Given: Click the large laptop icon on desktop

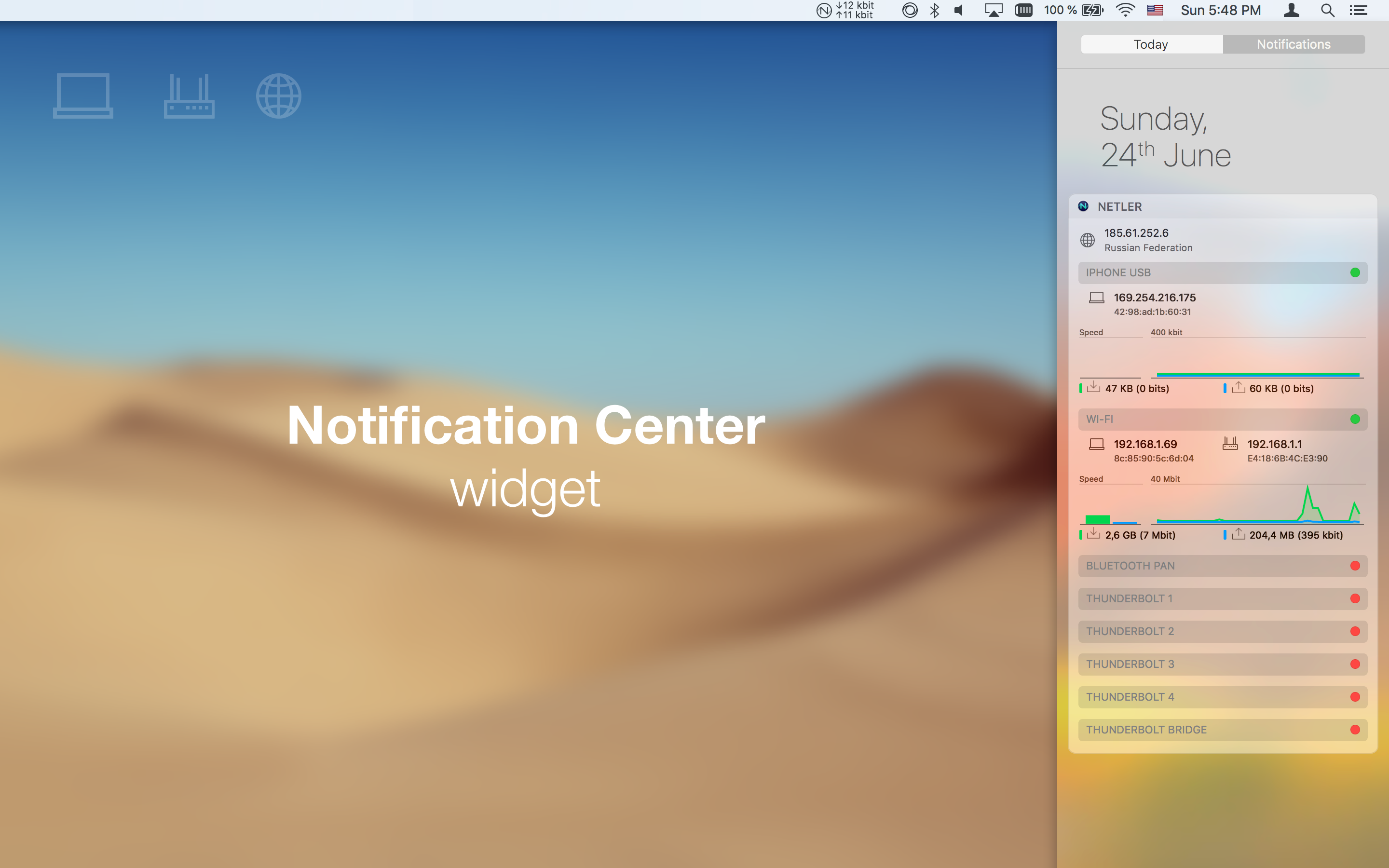Looking at the screenshot, I should [x=83, y=96].
